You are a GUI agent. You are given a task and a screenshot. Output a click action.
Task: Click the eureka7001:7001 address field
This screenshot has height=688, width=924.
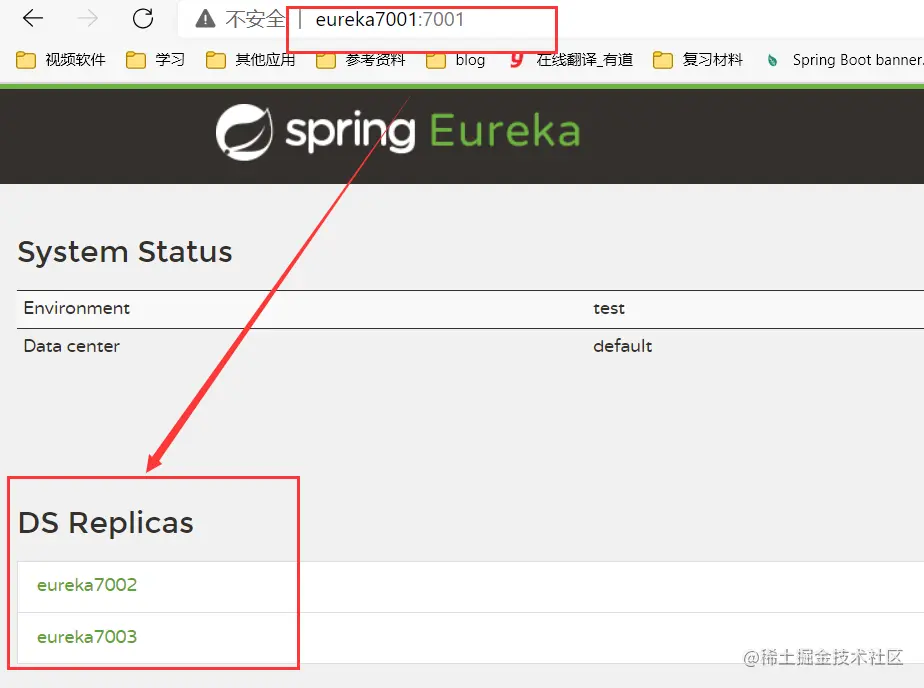390,19
